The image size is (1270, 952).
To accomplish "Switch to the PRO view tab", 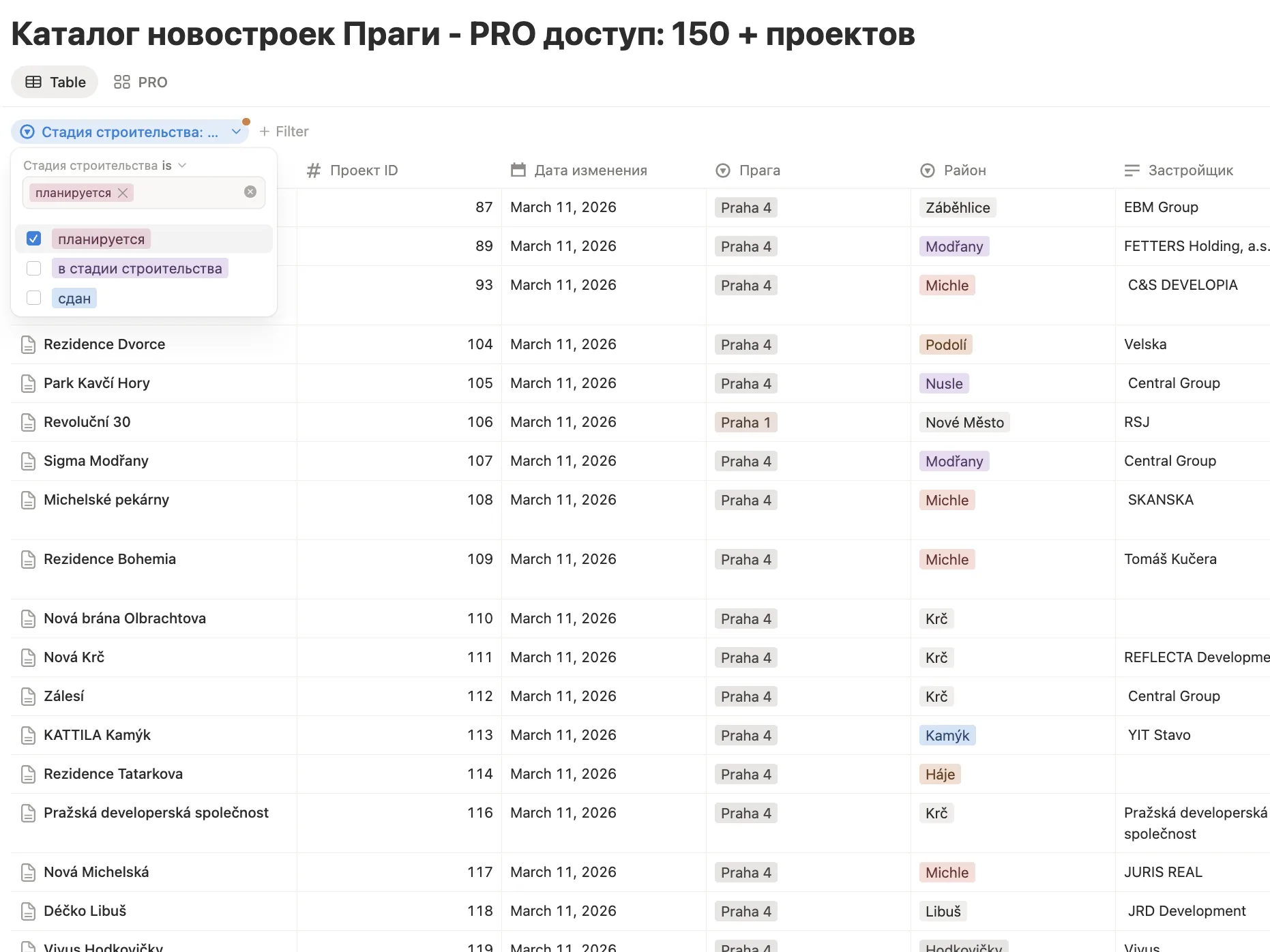I will tap(140, 82).
